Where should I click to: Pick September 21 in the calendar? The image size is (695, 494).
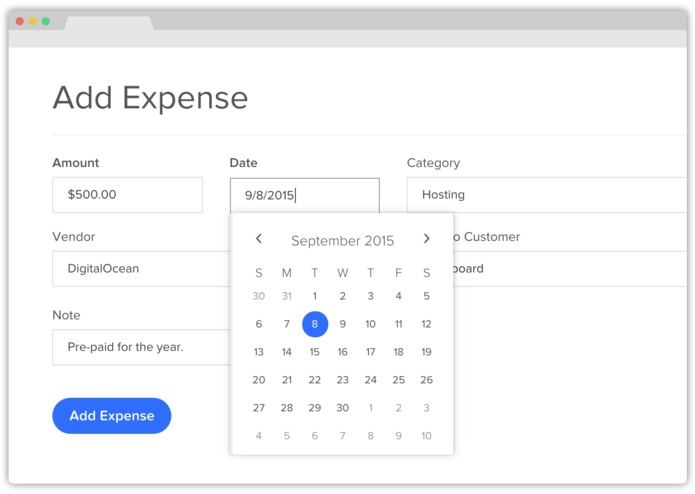point(287,380)
